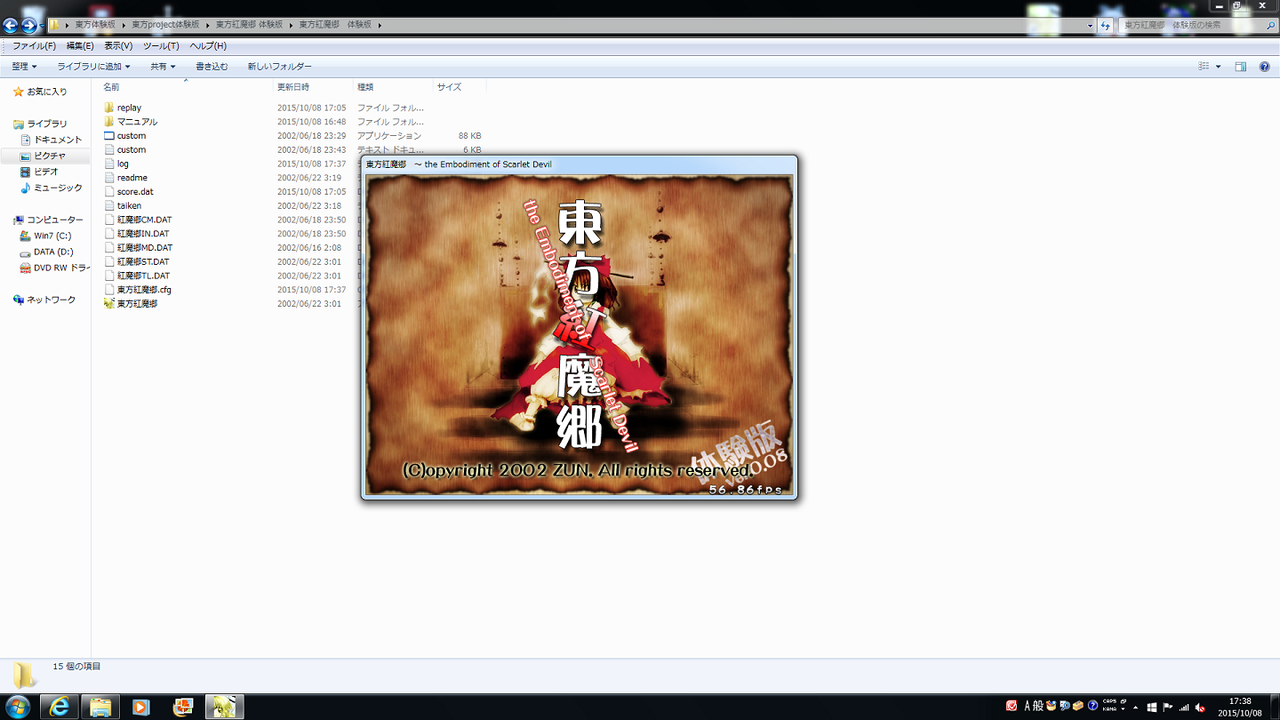The width and height of the screenshot is (1280, 720).
Task: Open DVD RW drive in sidebar
Action: coord(62,268)
